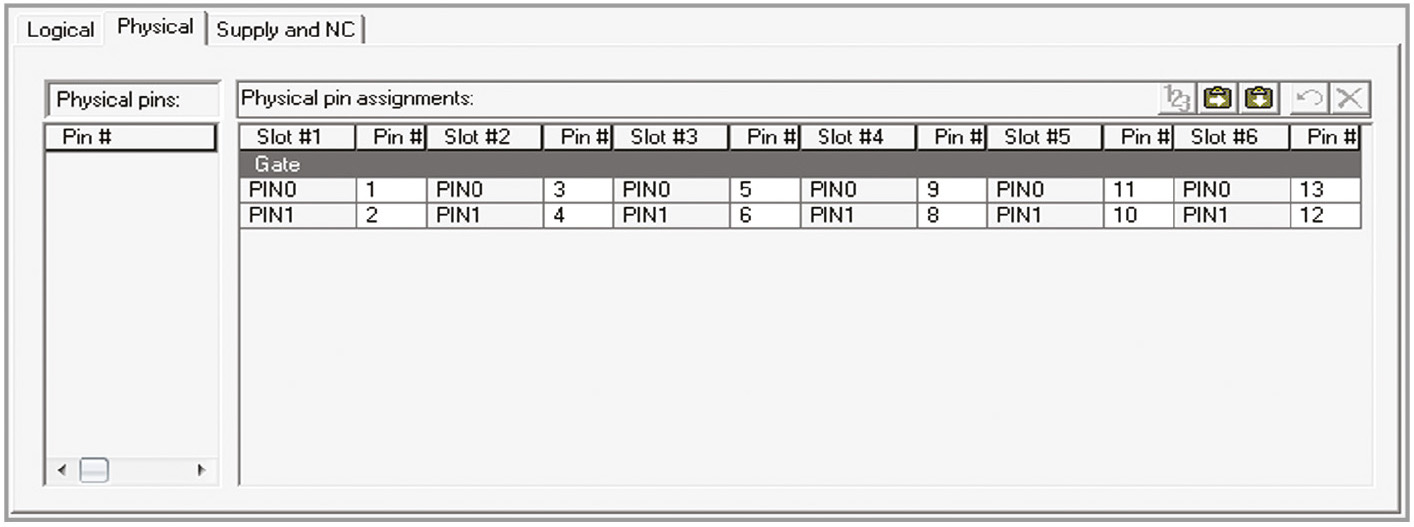Open the Supply and NC tab
This screenshot has width=1414, height=527.
284,29
